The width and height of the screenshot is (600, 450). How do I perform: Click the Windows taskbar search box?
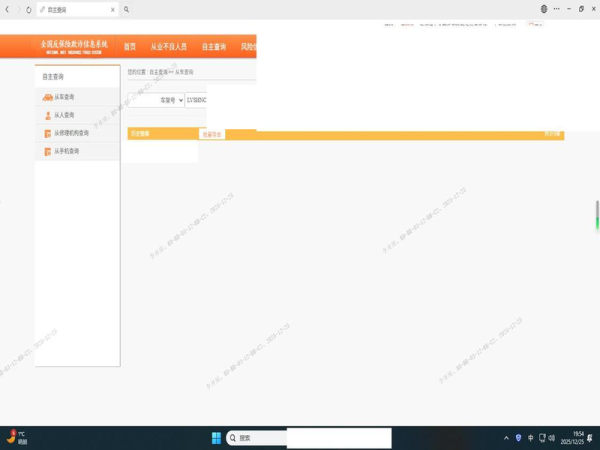(258, 438)
